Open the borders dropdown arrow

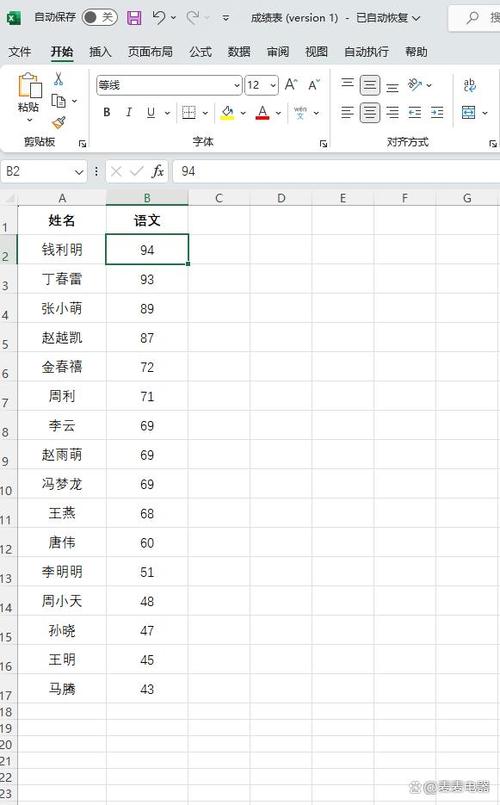point(205,113)
